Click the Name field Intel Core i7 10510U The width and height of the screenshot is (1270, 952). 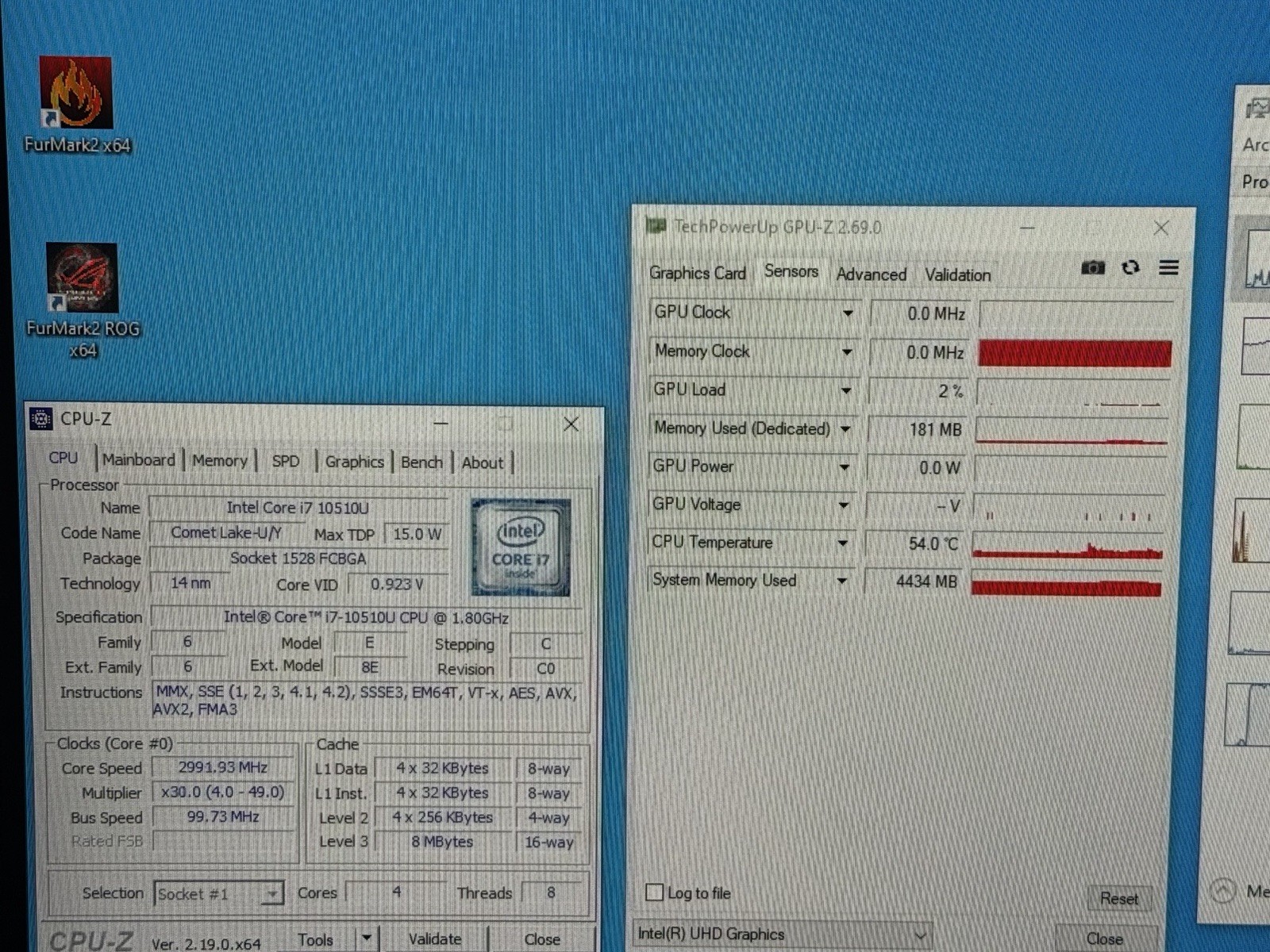(x=298, y=508)
